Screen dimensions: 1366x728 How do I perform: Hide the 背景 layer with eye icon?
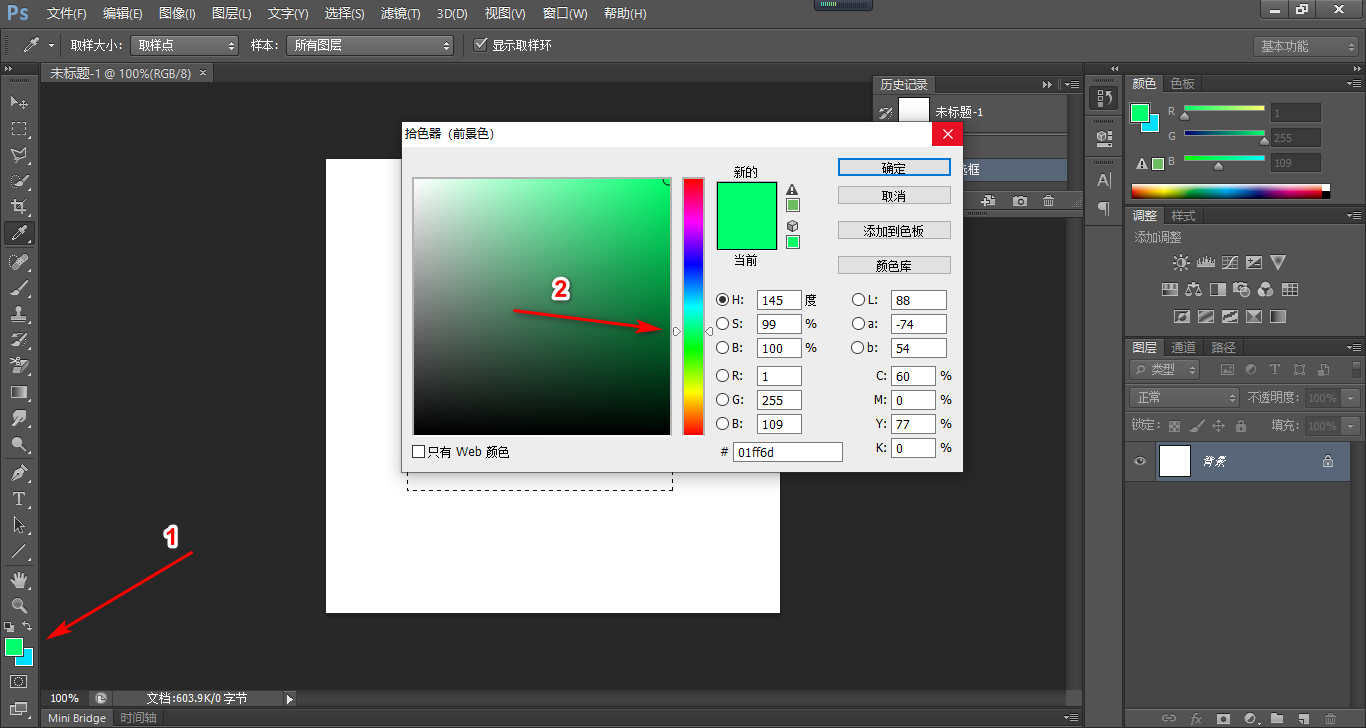1139,461
